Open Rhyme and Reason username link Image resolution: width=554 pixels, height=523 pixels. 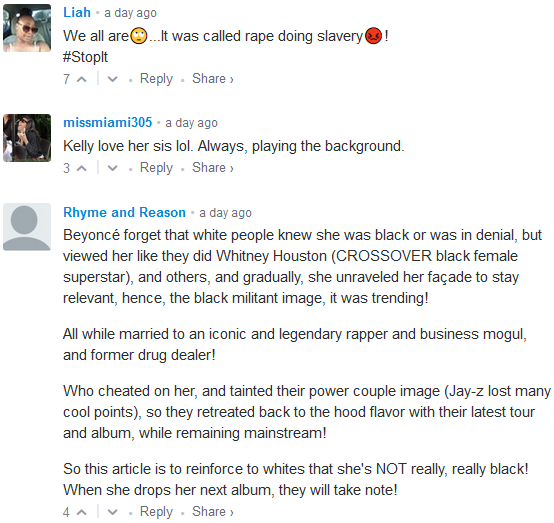tap(124, 212)
